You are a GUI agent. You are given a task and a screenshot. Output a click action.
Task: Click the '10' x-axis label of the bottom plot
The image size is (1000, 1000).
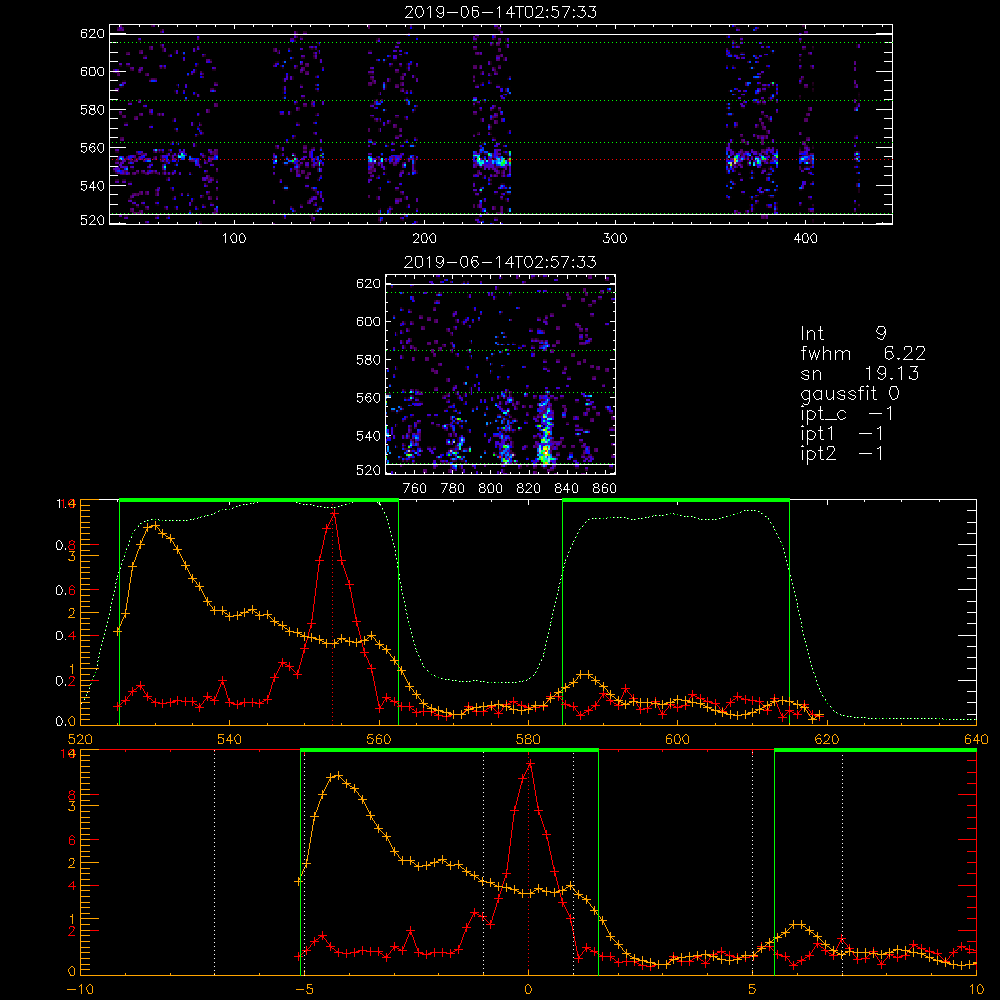click(x=976, y=989)
